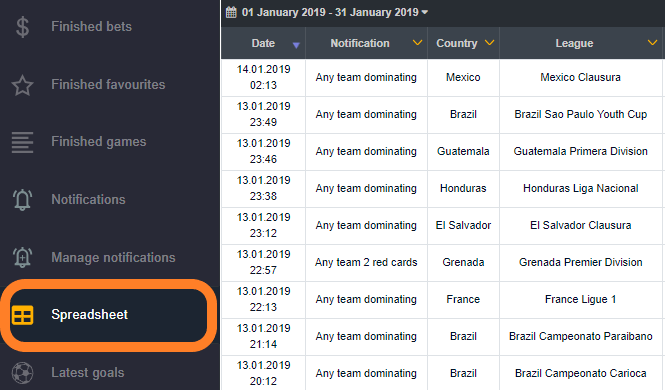
Task: Select the Latest goals menu entry
Action: coord(88,373)
